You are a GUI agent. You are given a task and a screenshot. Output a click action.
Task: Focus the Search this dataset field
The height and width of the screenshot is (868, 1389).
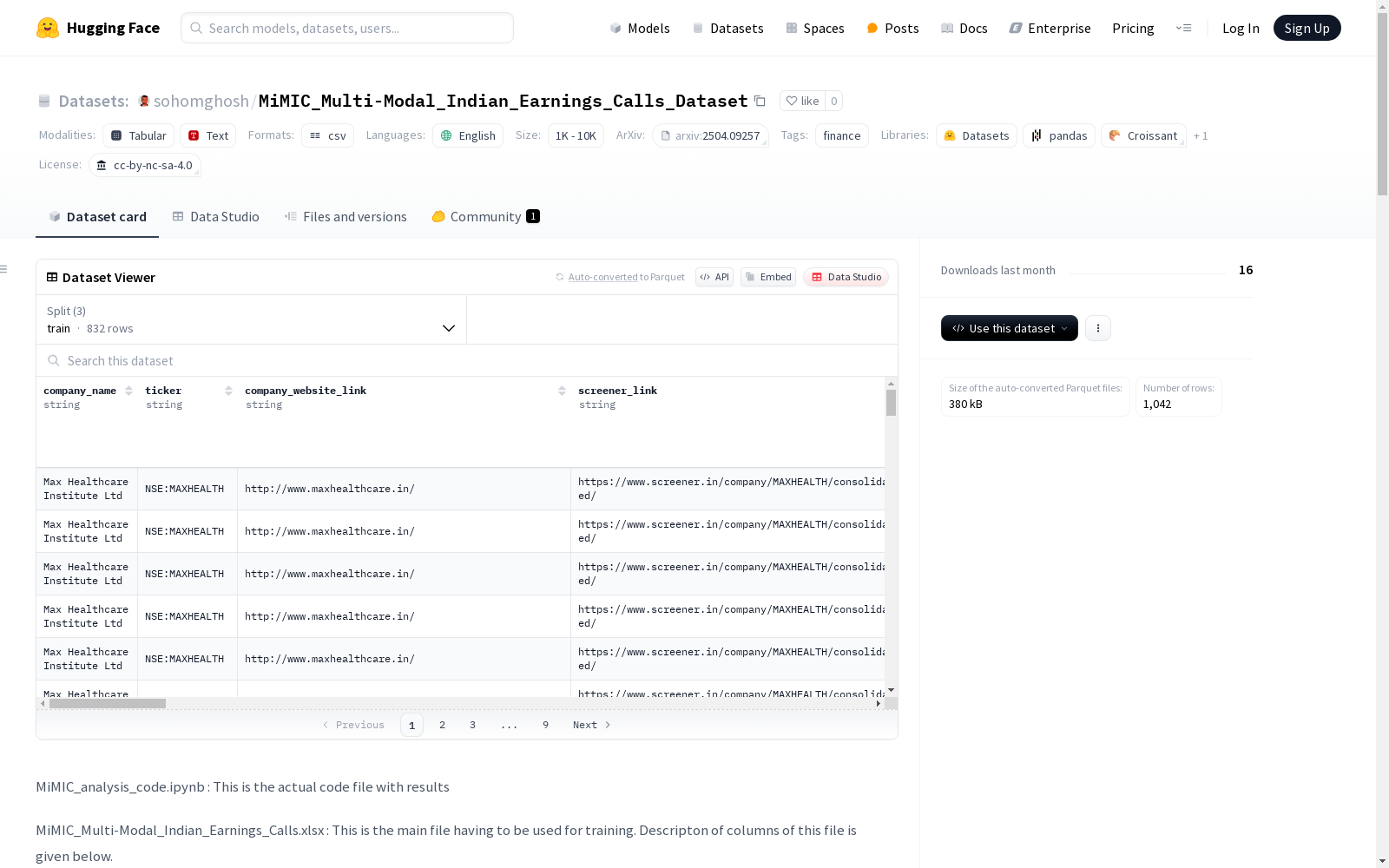[x=467, y=360]
